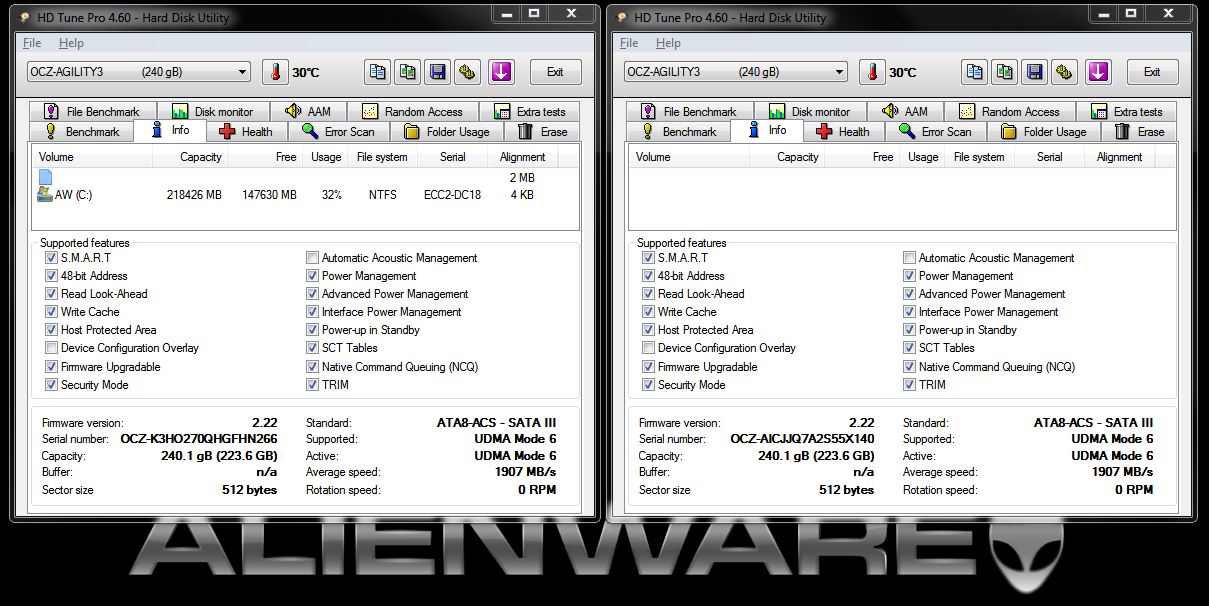Image resolution: width=1209 pixels, height=606 pixels.
Task: Switch to Random Access tab in left window
Action: point(413,111)
